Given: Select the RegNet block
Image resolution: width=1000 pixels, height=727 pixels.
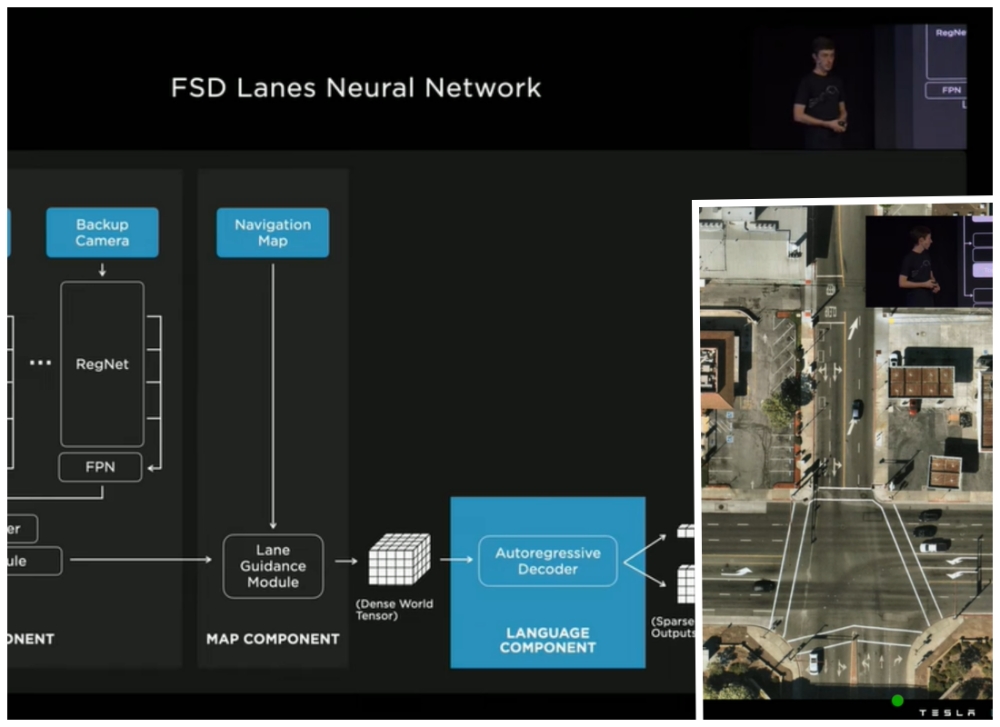Looking at the screenshot, I should coord(102,364).
